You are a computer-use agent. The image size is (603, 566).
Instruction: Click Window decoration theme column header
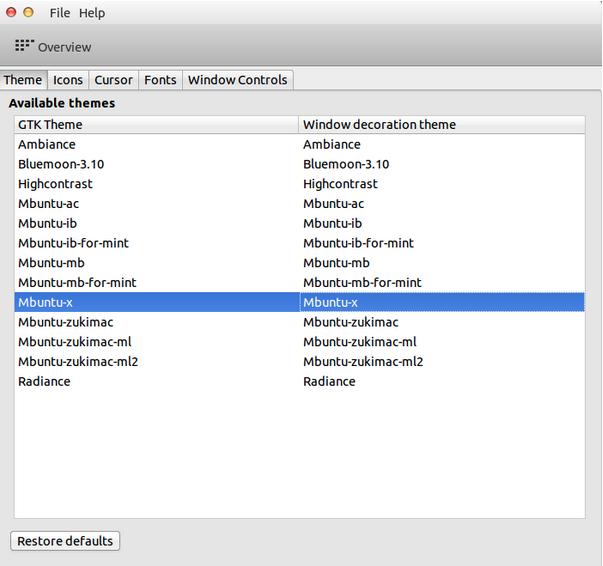[x=442, y=125]
